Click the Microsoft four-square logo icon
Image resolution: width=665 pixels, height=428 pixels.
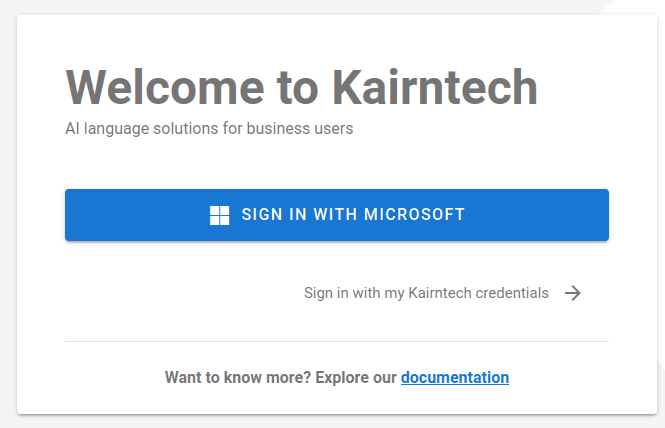point(219,215)
